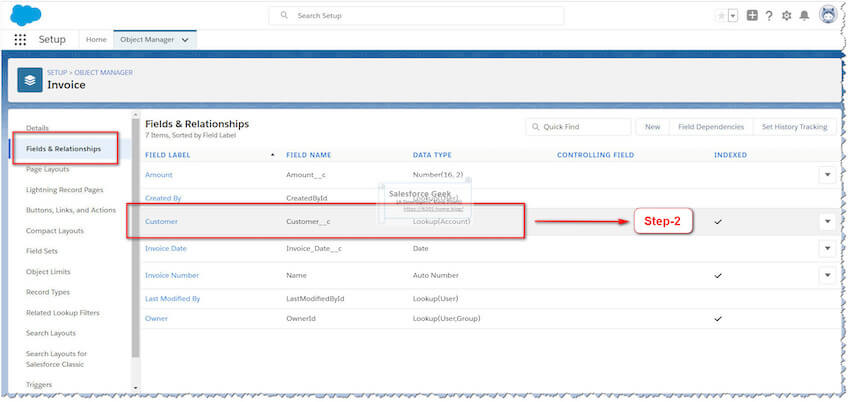Open the notifications bell
850x402 pixels.
pos(804,16)
